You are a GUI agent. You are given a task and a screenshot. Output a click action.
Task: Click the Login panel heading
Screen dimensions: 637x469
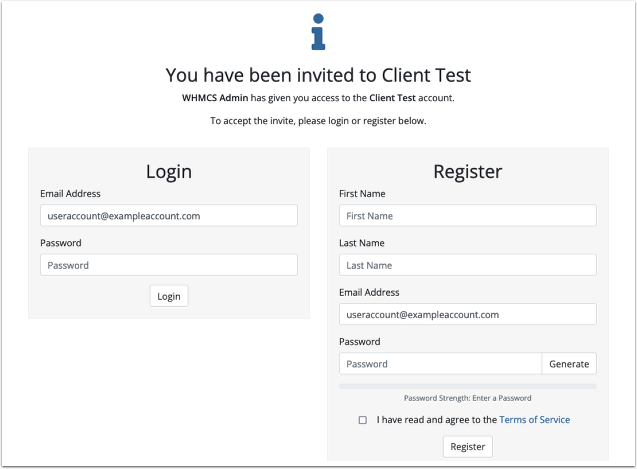click(x=169, y=171)
